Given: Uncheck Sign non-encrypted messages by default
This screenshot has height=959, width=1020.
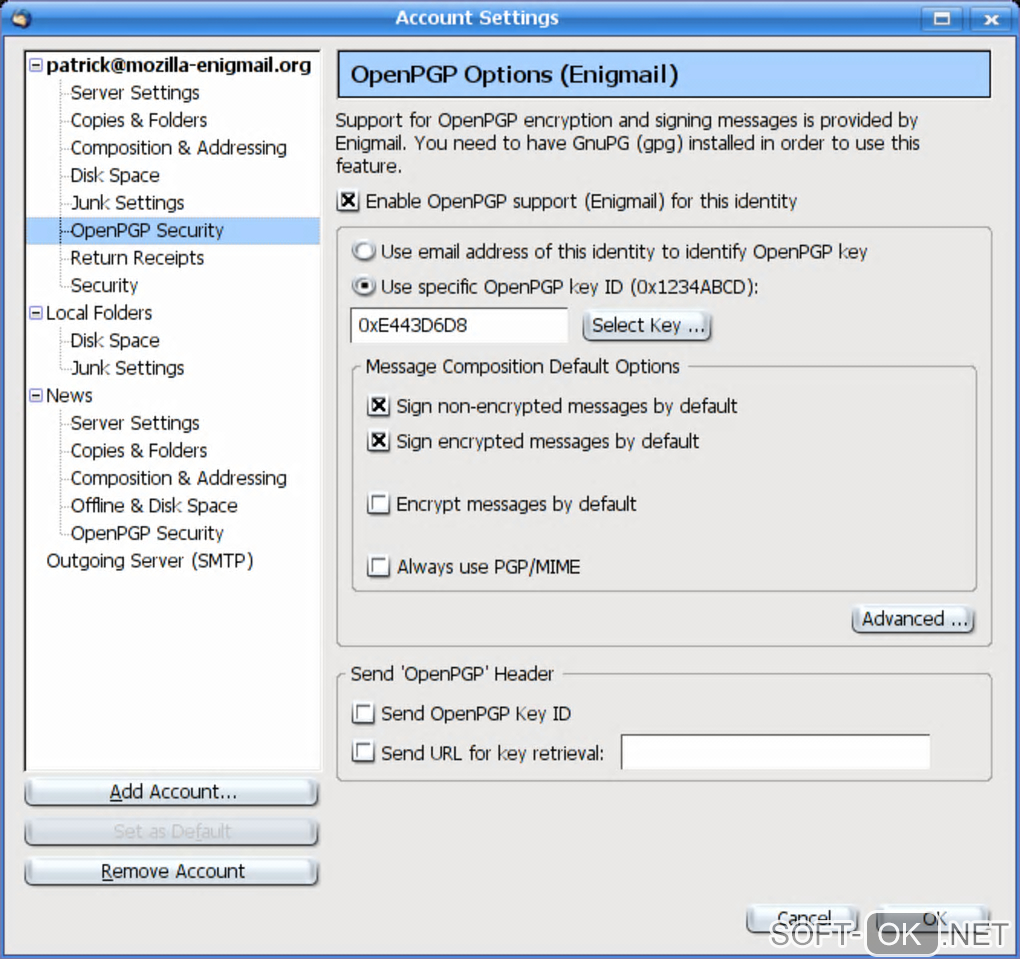Looking at the screenshot, I should coord(378,406).
